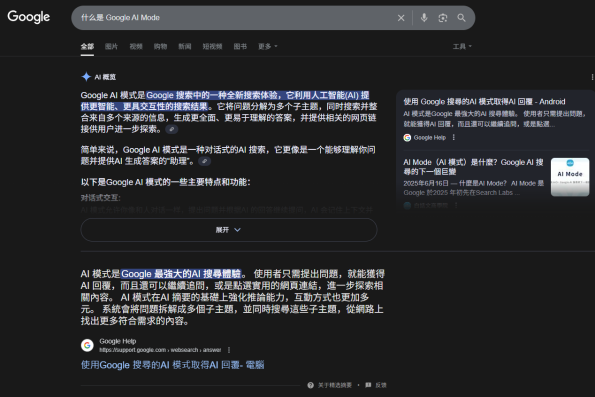Click the 对话式交互 subheading
The image size is (595, 397).
tap(101, 198)
